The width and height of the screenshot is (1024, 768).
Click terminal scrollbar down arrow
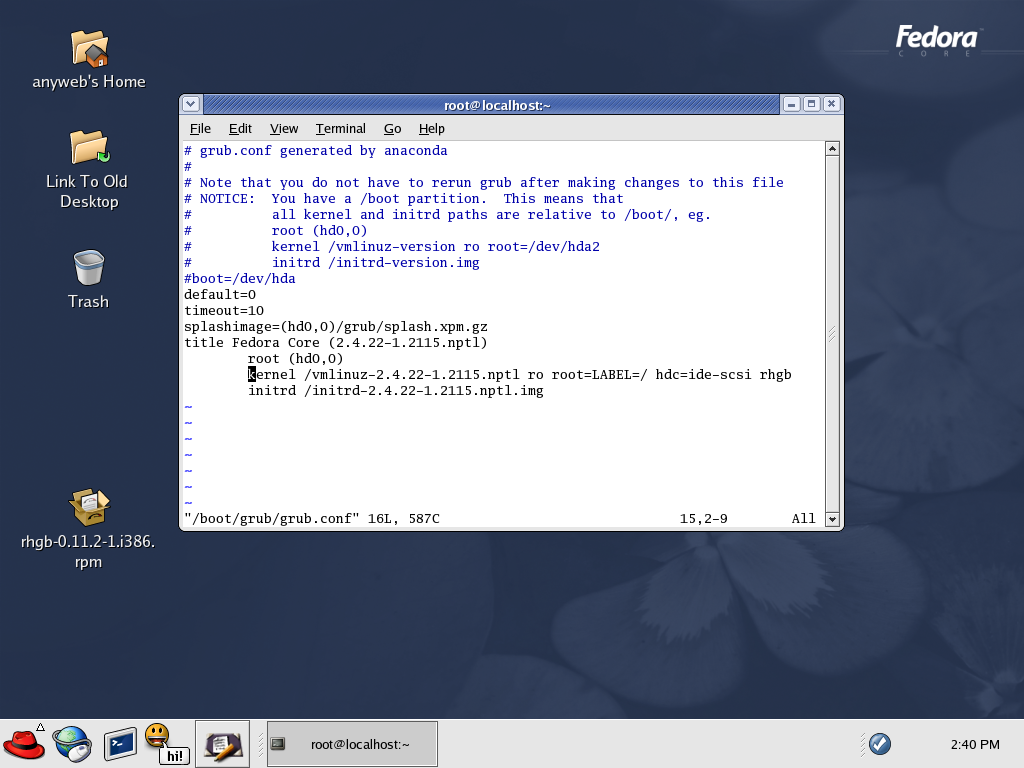(832, 520)
